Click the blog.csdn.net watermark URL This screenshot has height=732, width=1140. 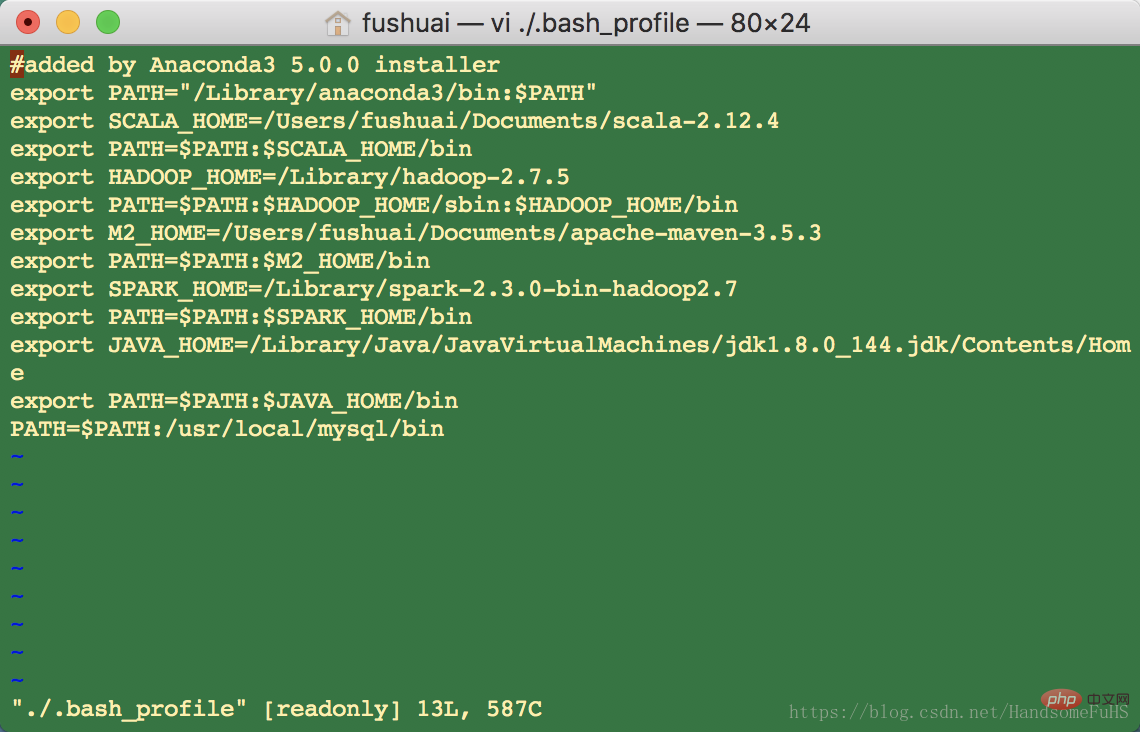pyautogui.click(x=959, y=712)
